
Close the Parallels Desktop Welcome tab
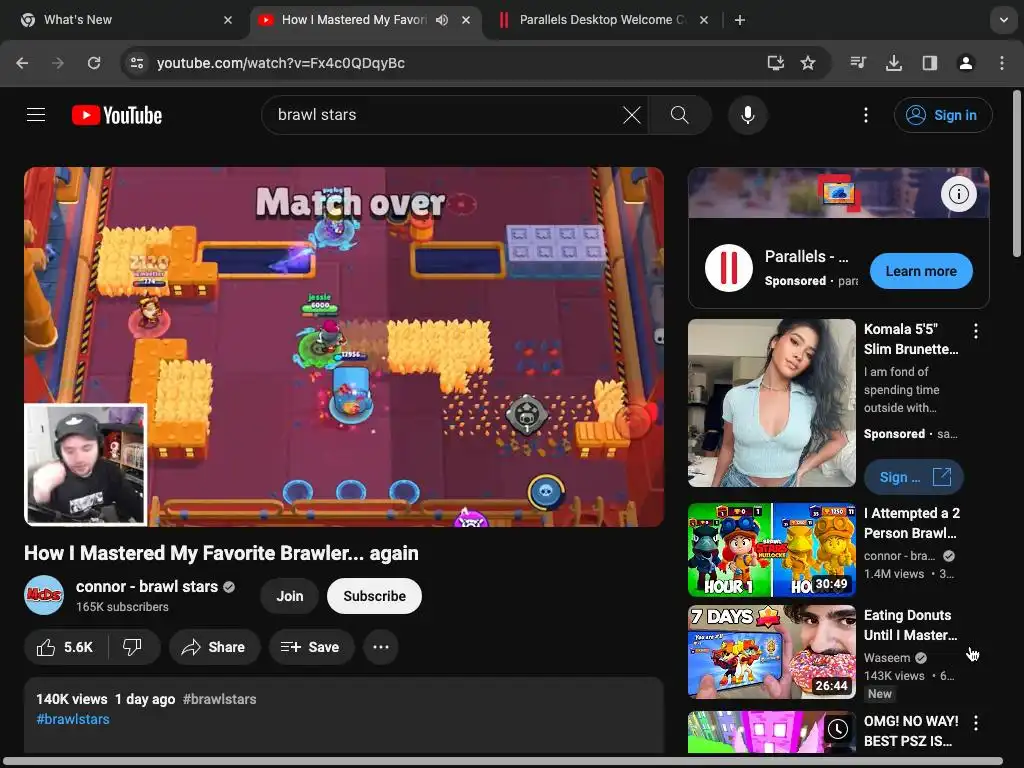click(x=704, y=20)
